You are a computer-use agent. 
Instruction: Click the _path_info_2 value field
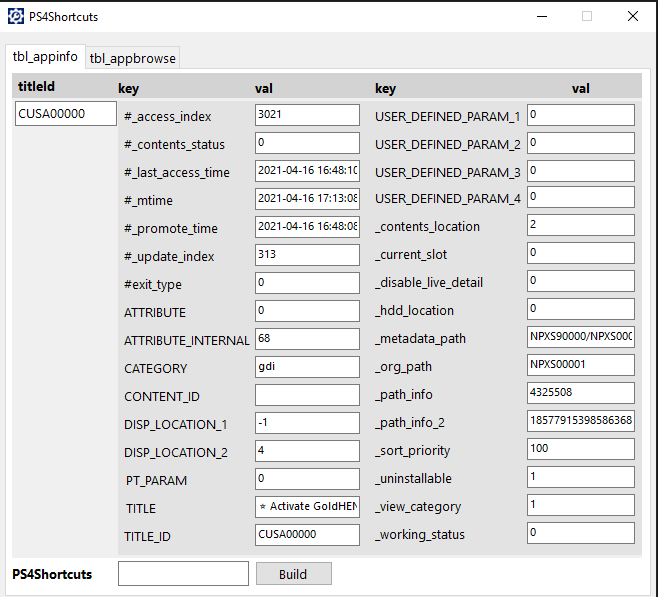coord(581,421)
